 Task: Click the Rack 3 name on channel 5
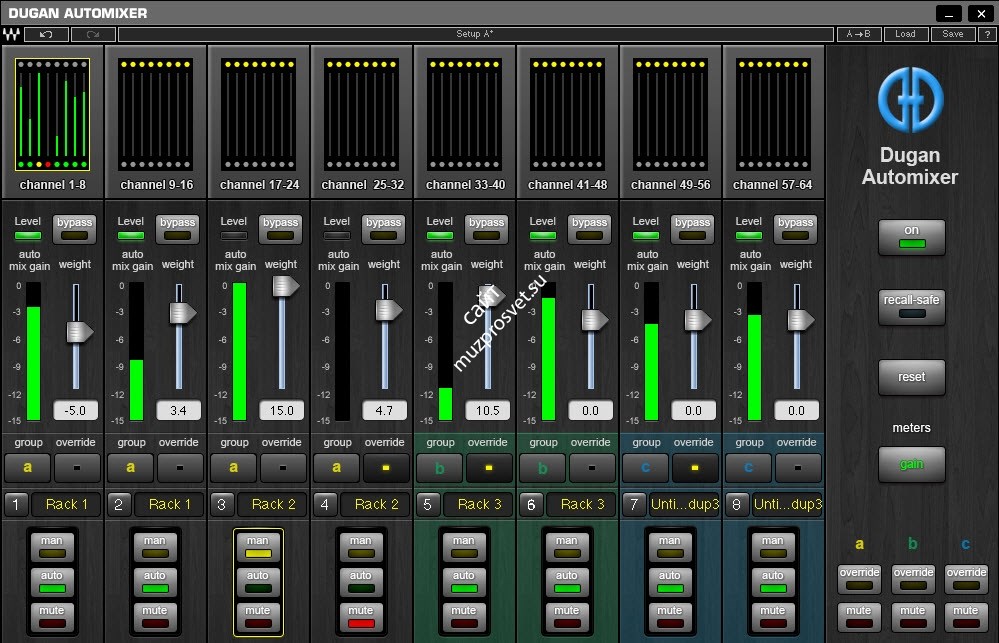(479, 505)
